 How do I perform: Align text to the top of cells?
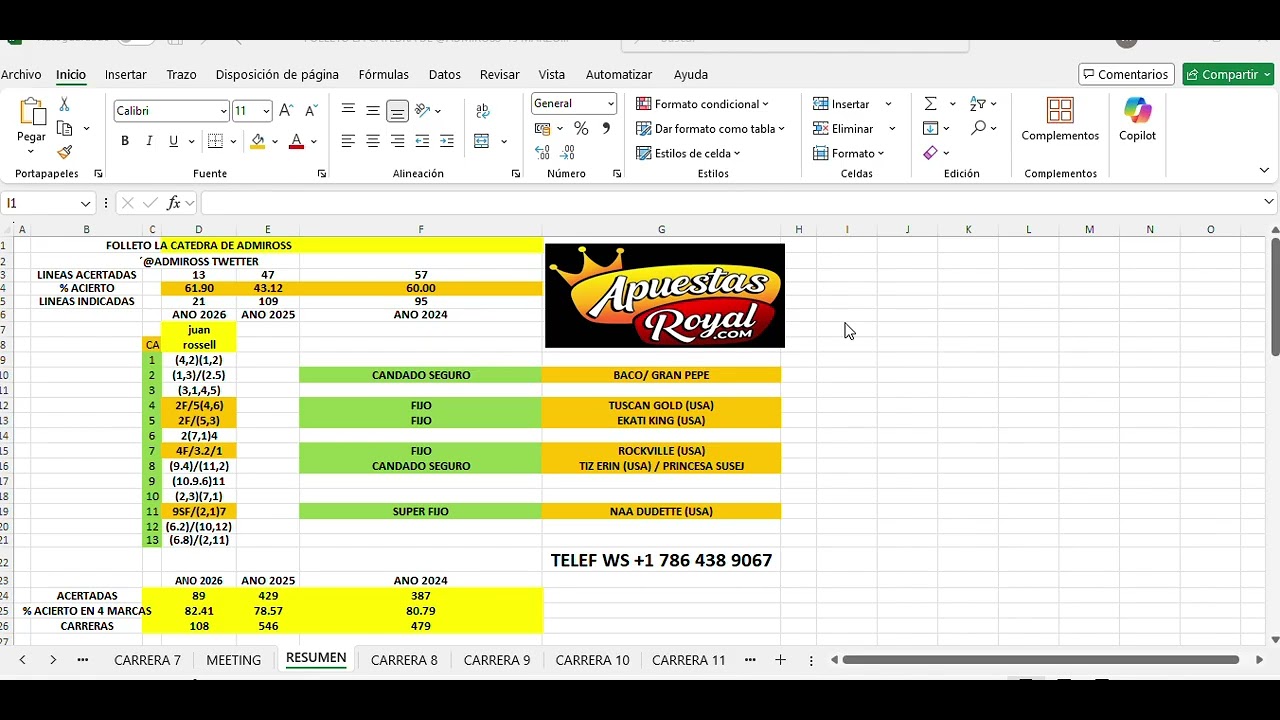click(348, 110)
